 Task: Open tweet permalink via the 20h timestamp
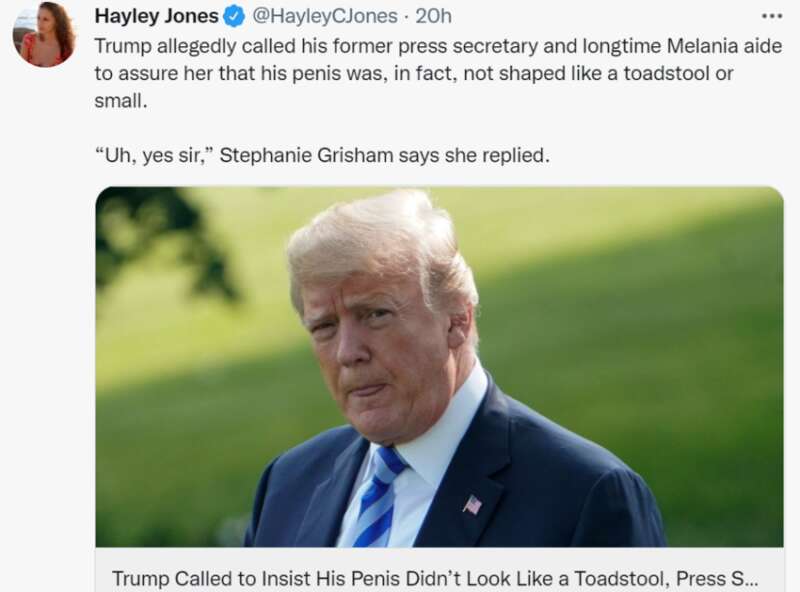pyautogui.click(x=433, y=16)
